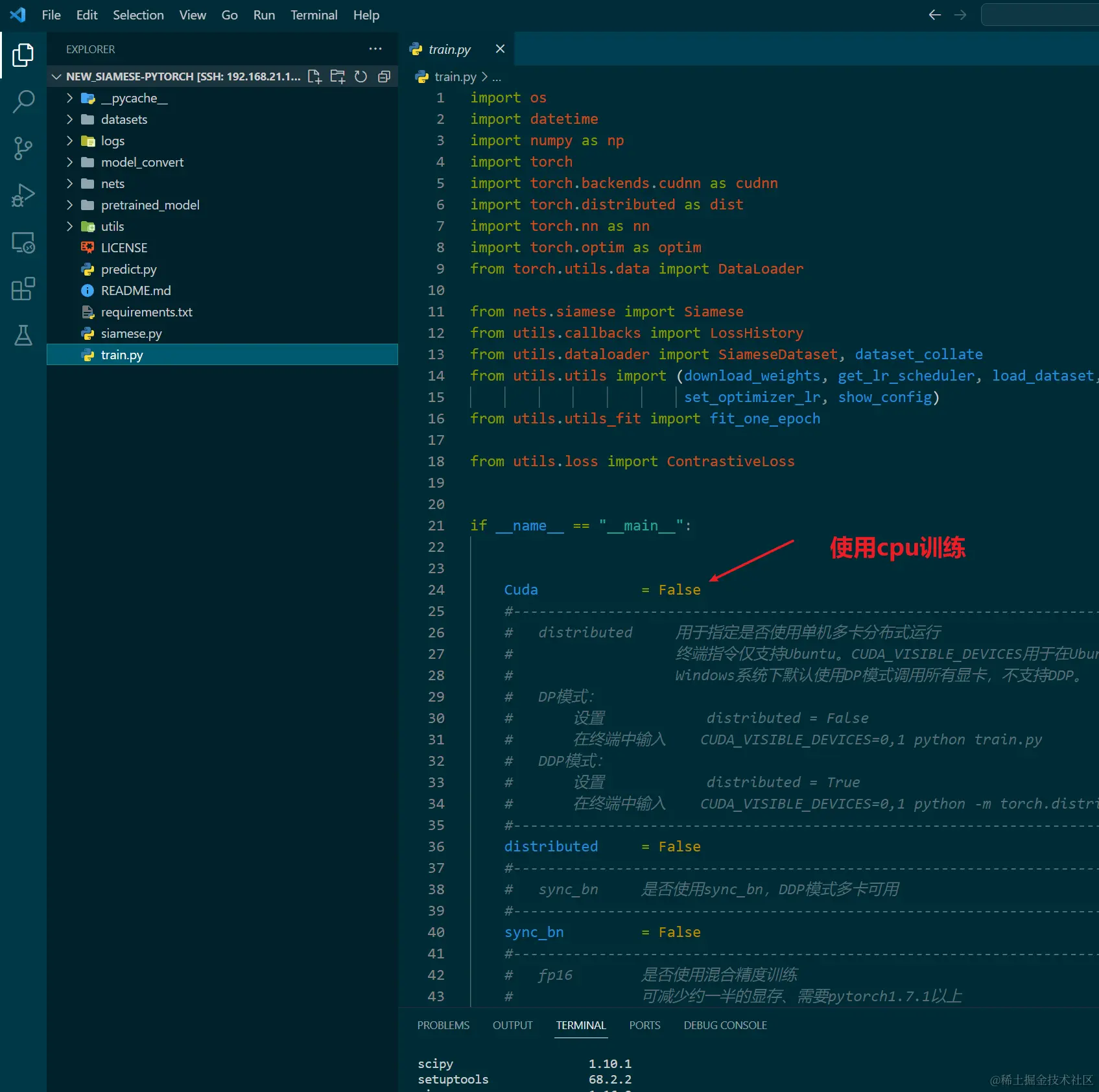This screenshot has width=1099, height=1092.
Task: Open the Terminal menu
Action: click(x=314, y=15)
